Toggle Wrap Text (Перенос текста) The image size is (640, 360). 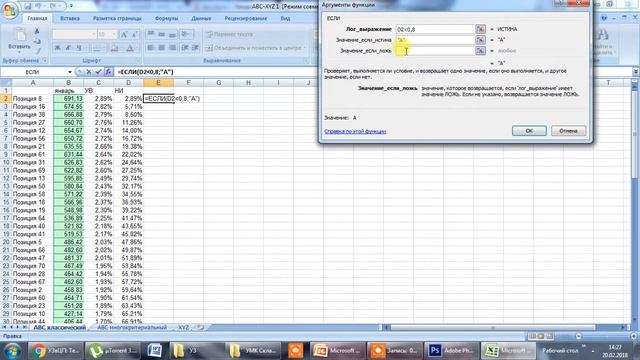pos(230,34)
